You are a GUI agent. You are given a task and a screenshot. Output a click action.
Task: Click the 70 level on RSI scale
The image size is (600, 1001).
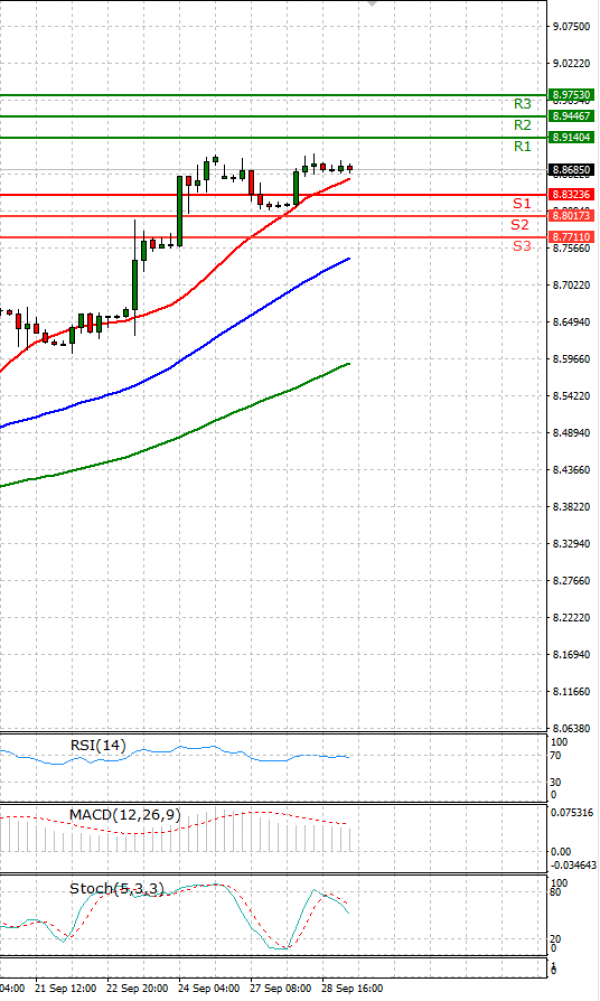click(555, 756)
